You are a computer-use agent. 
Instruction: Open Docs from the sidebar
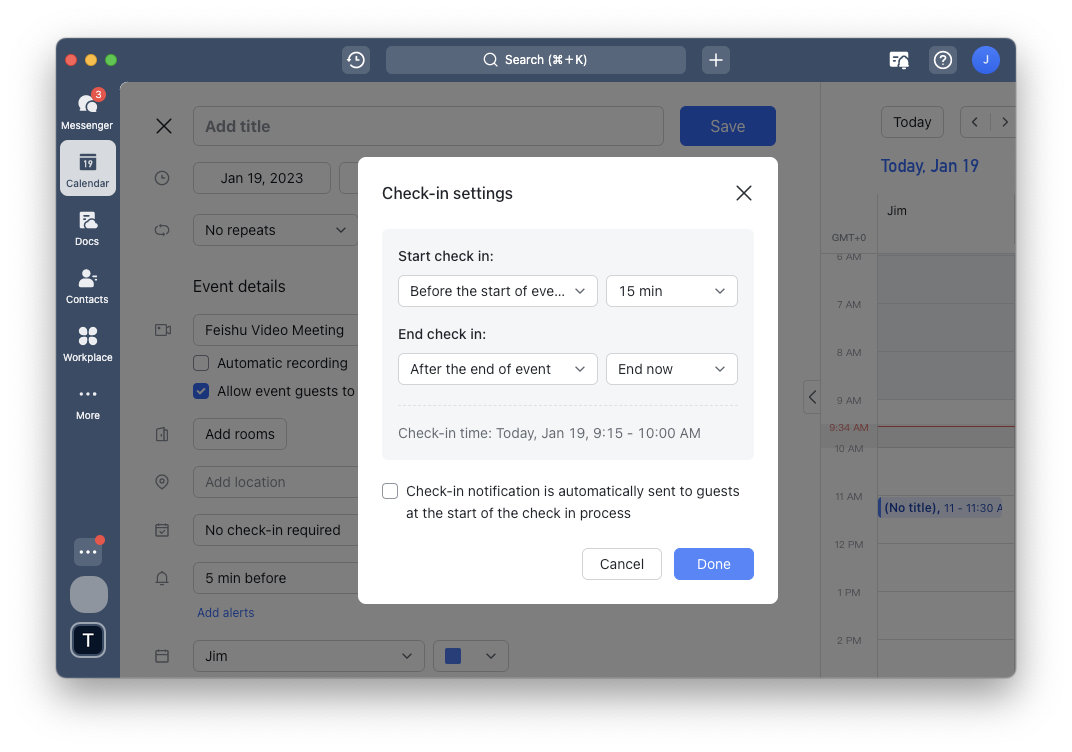[87, 227]
